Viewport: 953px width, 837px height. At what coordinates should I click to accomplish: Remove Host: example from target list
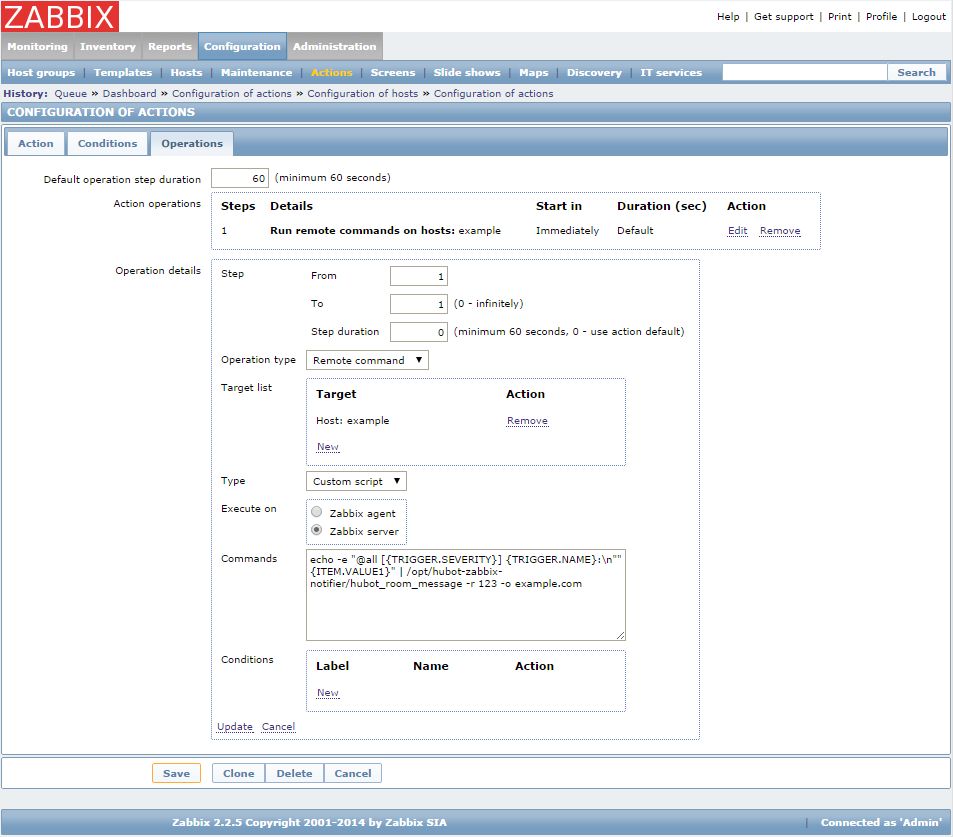(527, 421)
